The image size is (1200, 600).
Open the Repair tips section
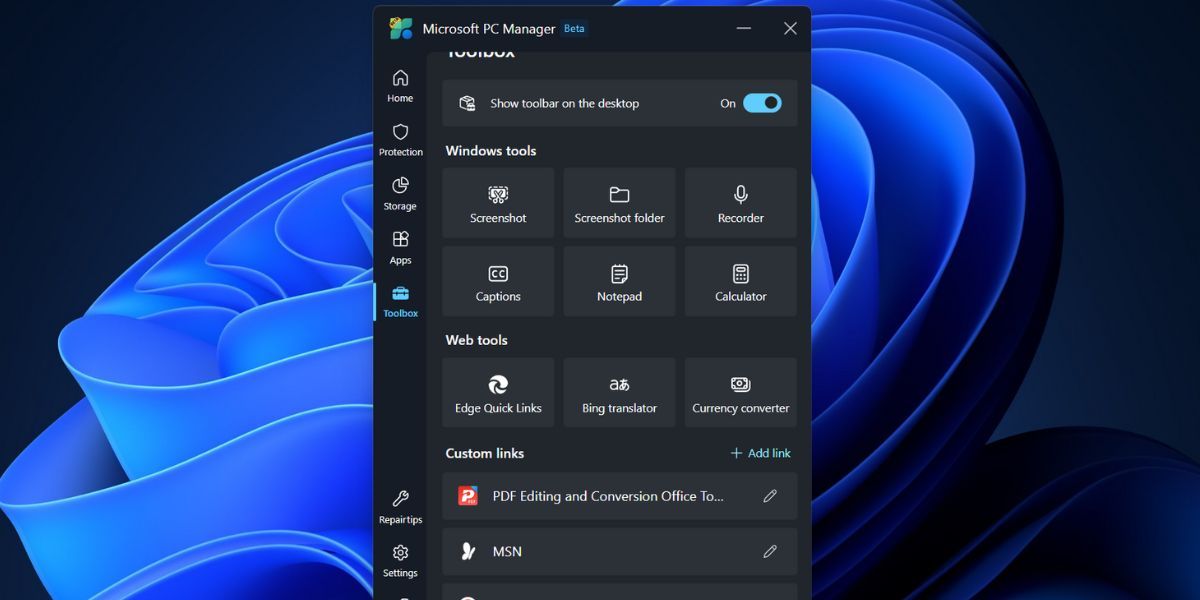400,507
